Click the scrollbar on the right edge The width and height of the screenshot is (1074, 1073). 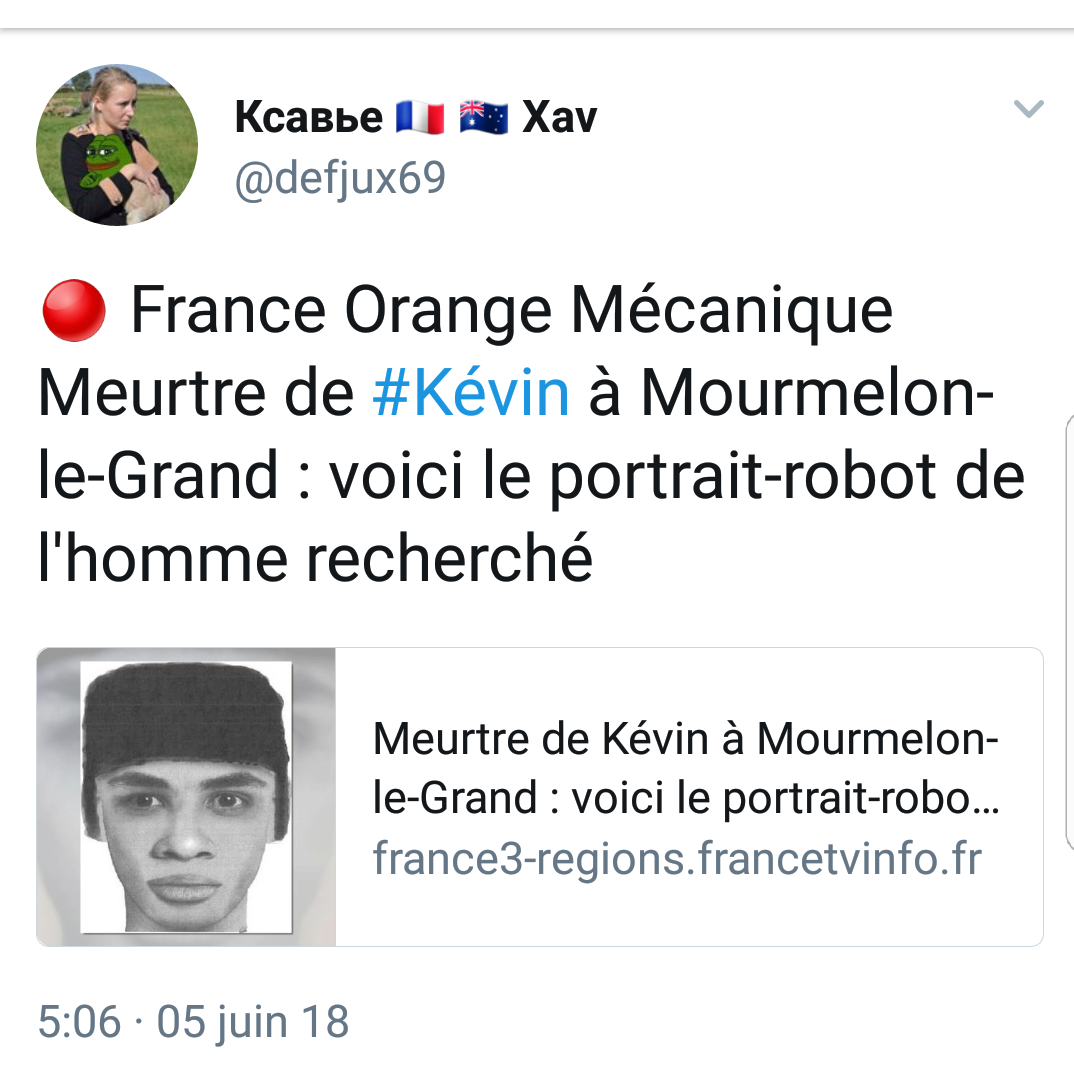click(1067, 630)
